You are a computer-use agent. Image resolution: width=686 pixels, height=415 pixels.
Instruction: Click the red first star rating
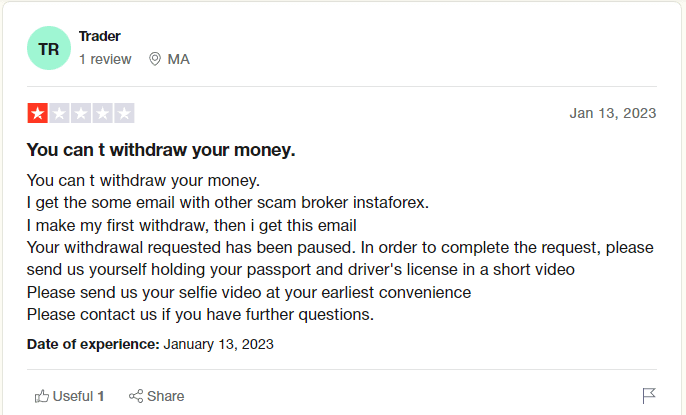[x=38, y=113]
